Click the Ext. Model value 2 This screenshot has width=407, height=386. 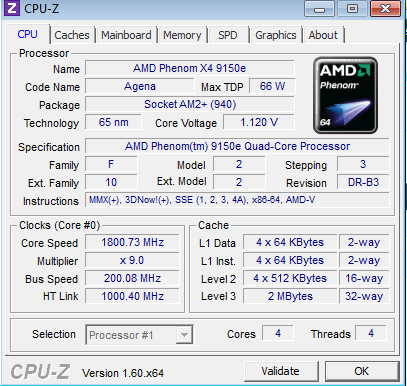click(x=239, y=182)
